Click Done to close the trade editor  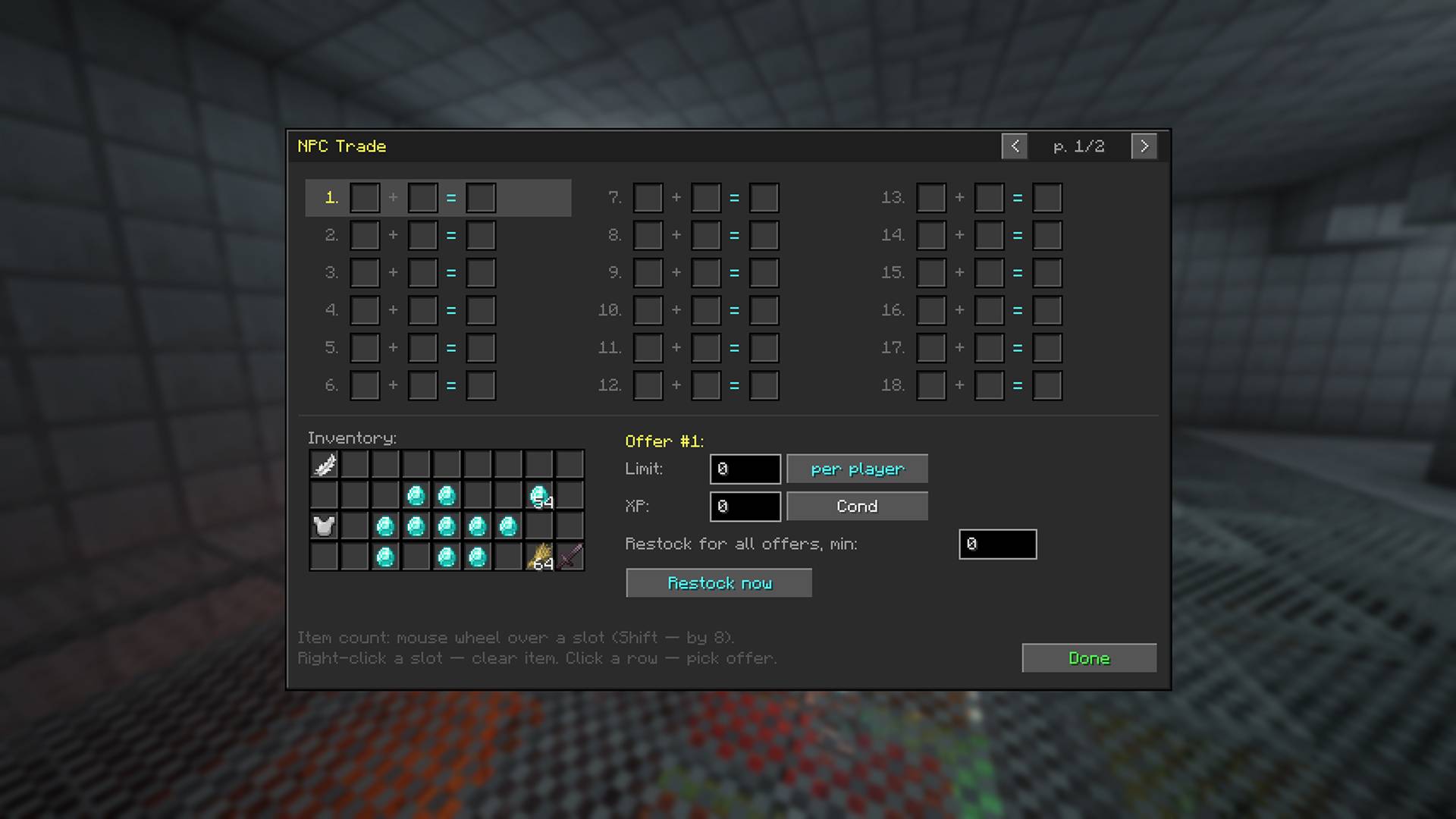tap(1089, 657)
